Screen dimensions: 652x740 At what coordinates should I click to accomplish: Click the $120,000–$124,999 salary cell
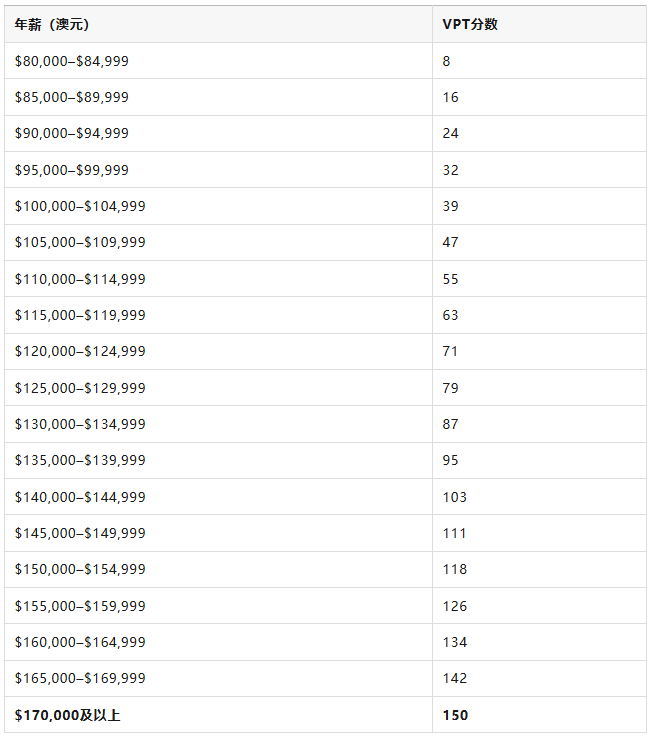218,352
